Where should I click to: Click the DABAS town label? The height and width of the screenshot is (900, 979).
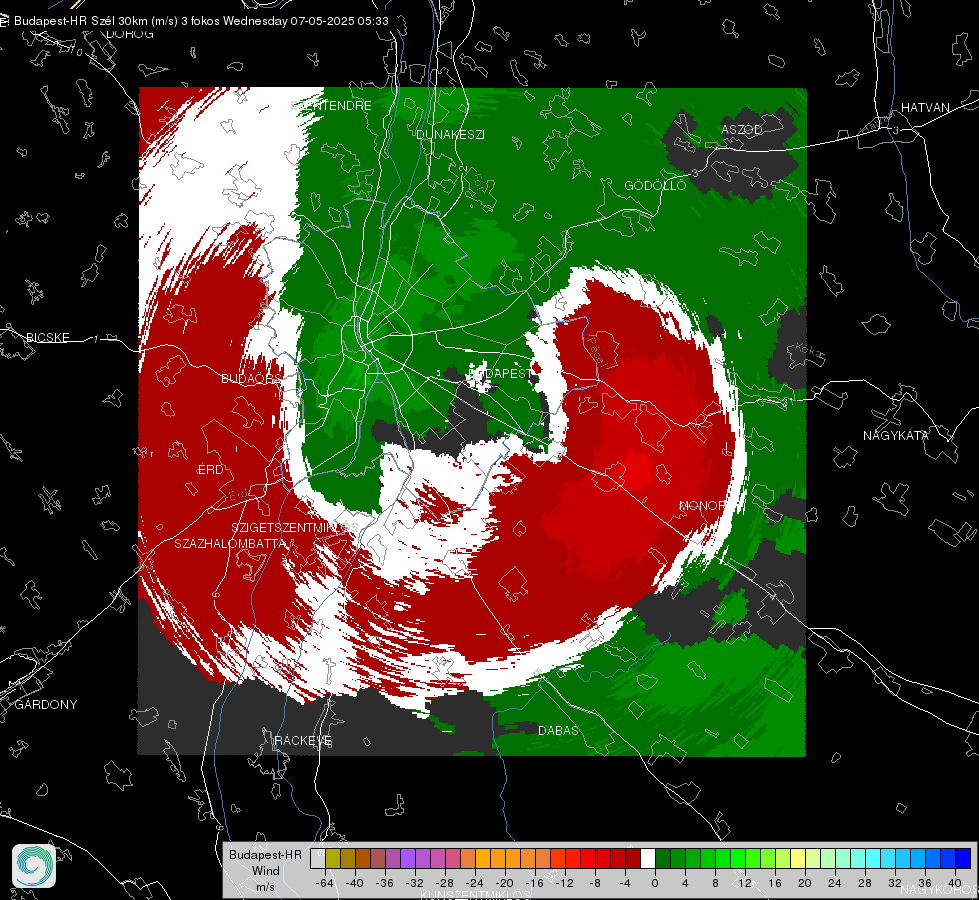[x=558, y=730]
